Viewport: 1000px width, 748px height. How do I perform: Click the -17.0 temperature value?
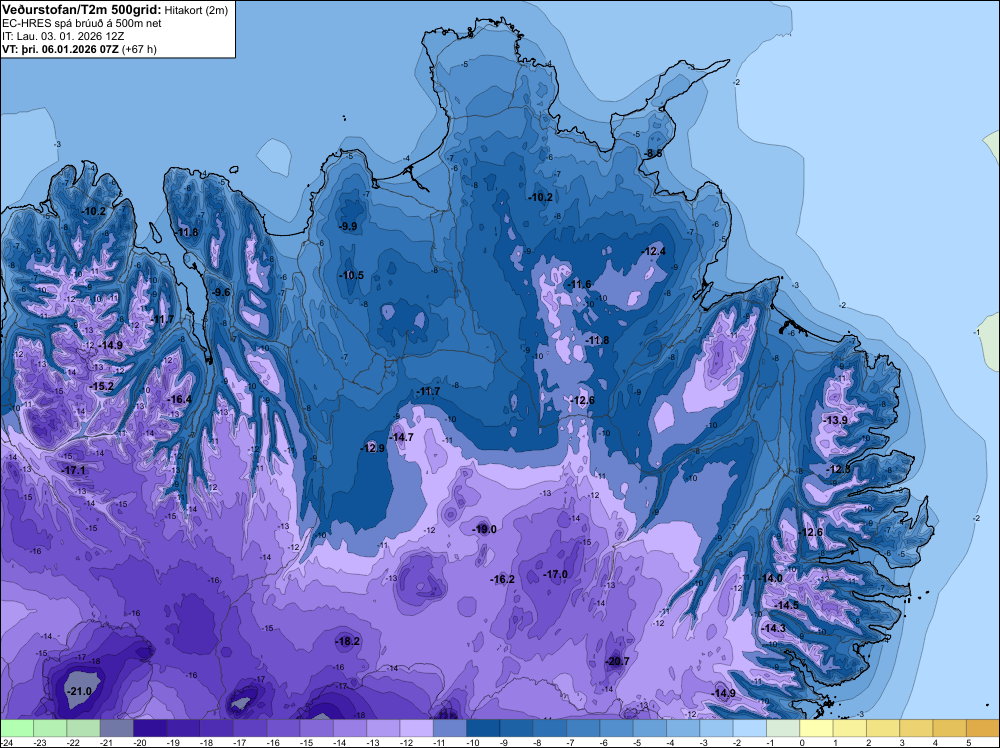pyautogui.click(x=555, y=575)
